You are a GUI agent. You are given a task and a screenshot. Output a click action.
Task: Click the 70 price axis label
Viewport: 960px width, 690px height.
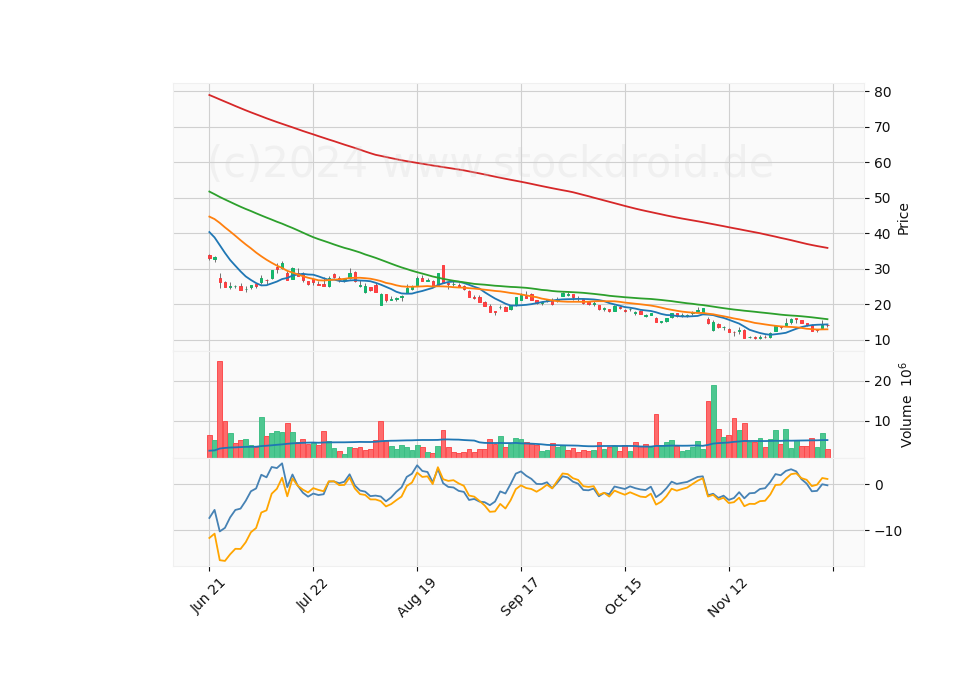882,128
